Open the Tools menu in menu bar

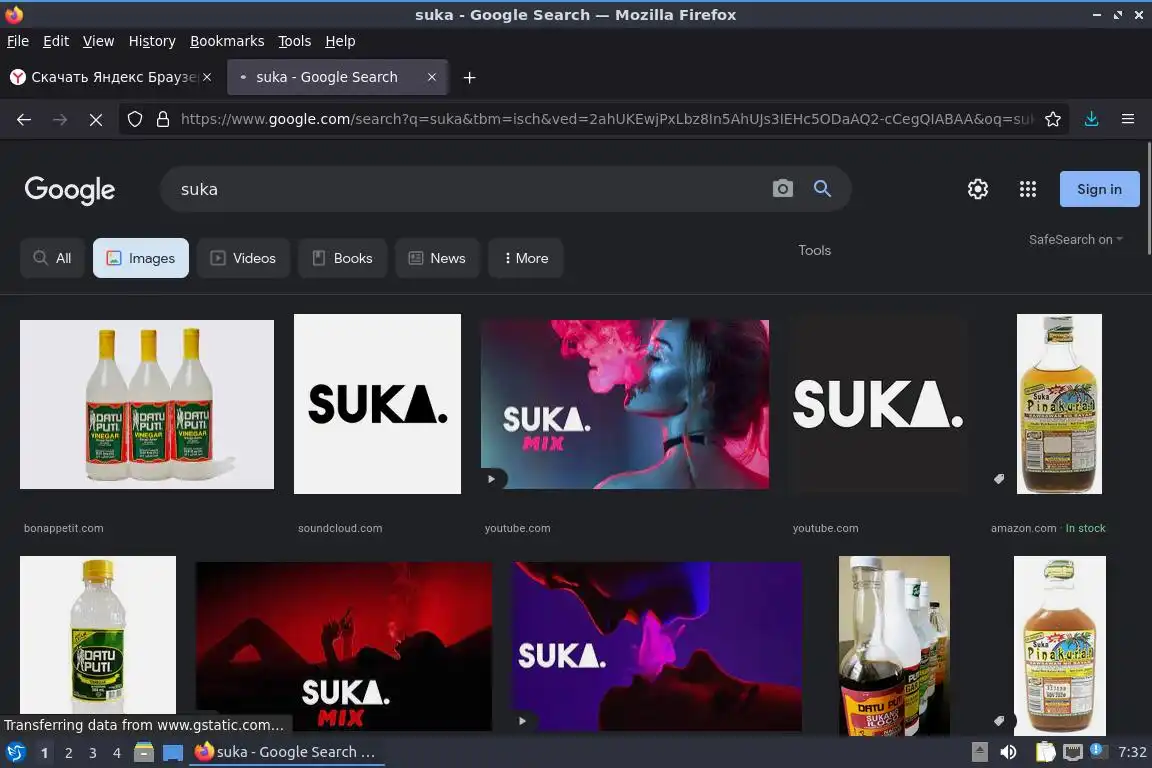(x=295, y=41)
